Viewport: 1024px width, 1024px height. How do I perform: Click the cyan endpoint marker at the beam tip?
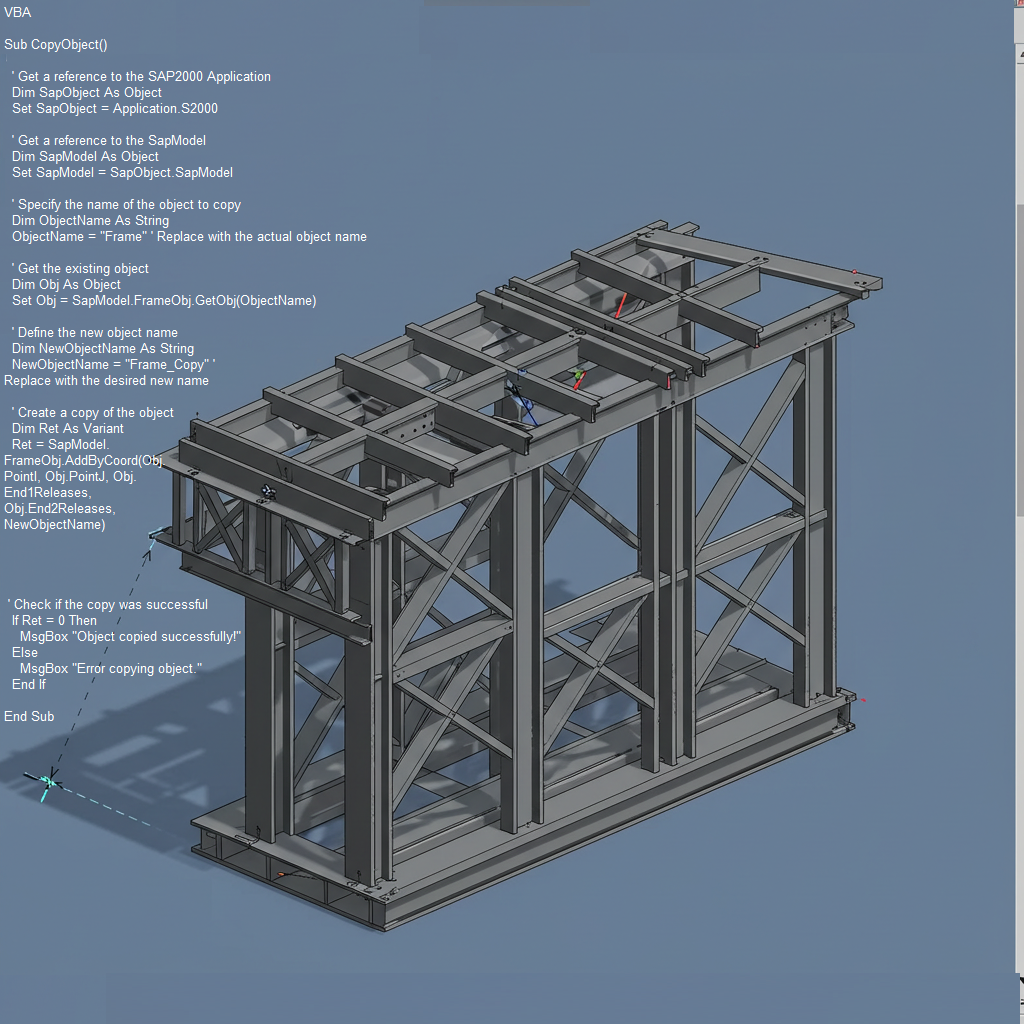pyautogui.click(x=154, y=536)
